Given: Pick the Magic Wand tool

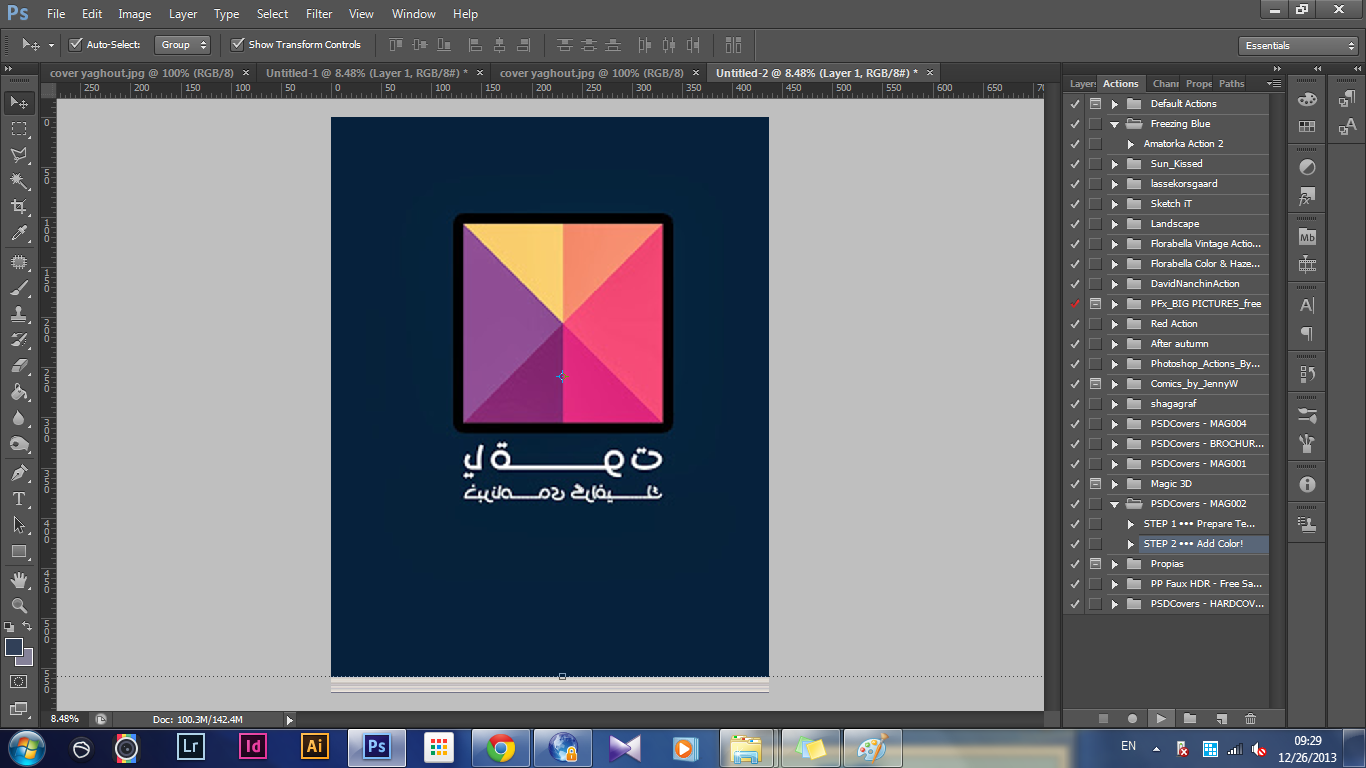Looking at the screenshot, I should coord(18,181).
